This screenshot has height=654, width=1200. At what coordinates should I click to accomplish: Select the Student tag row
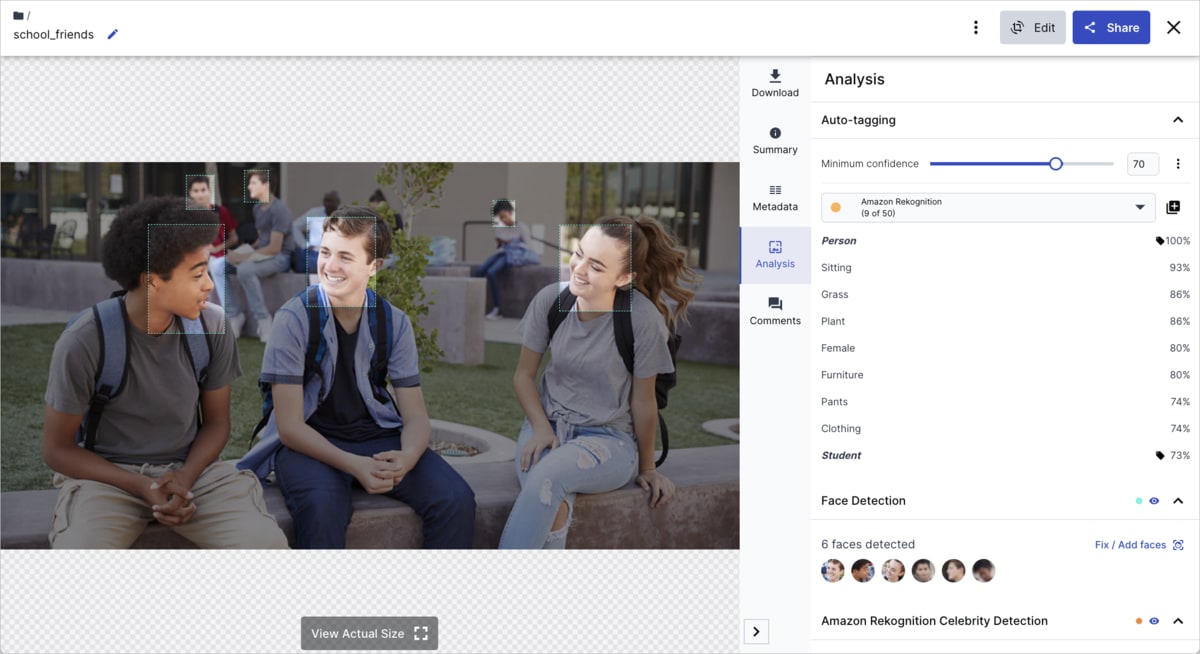click(1005, 456)
